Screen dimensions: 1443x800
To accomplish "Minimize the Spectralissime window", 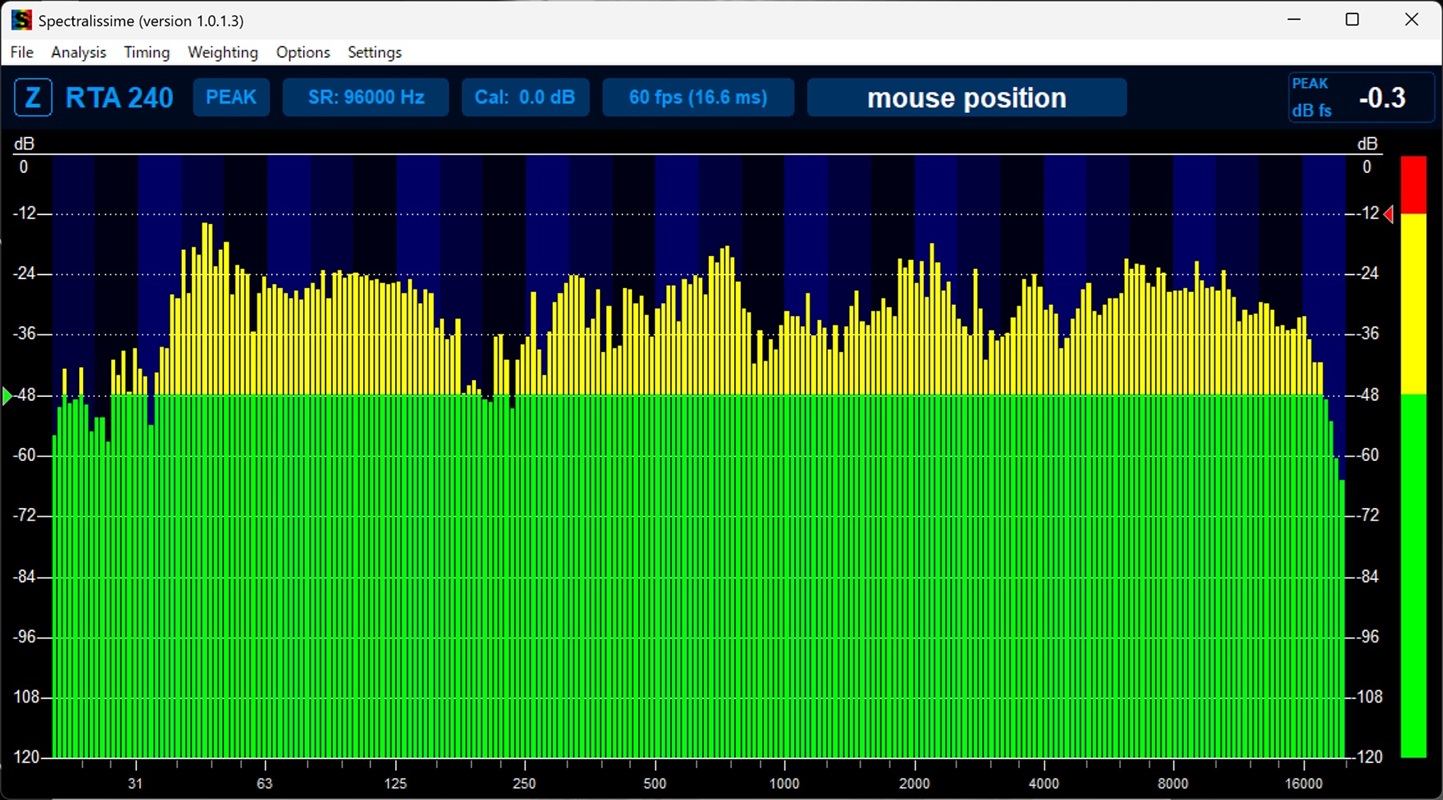I will point(1293,20).
